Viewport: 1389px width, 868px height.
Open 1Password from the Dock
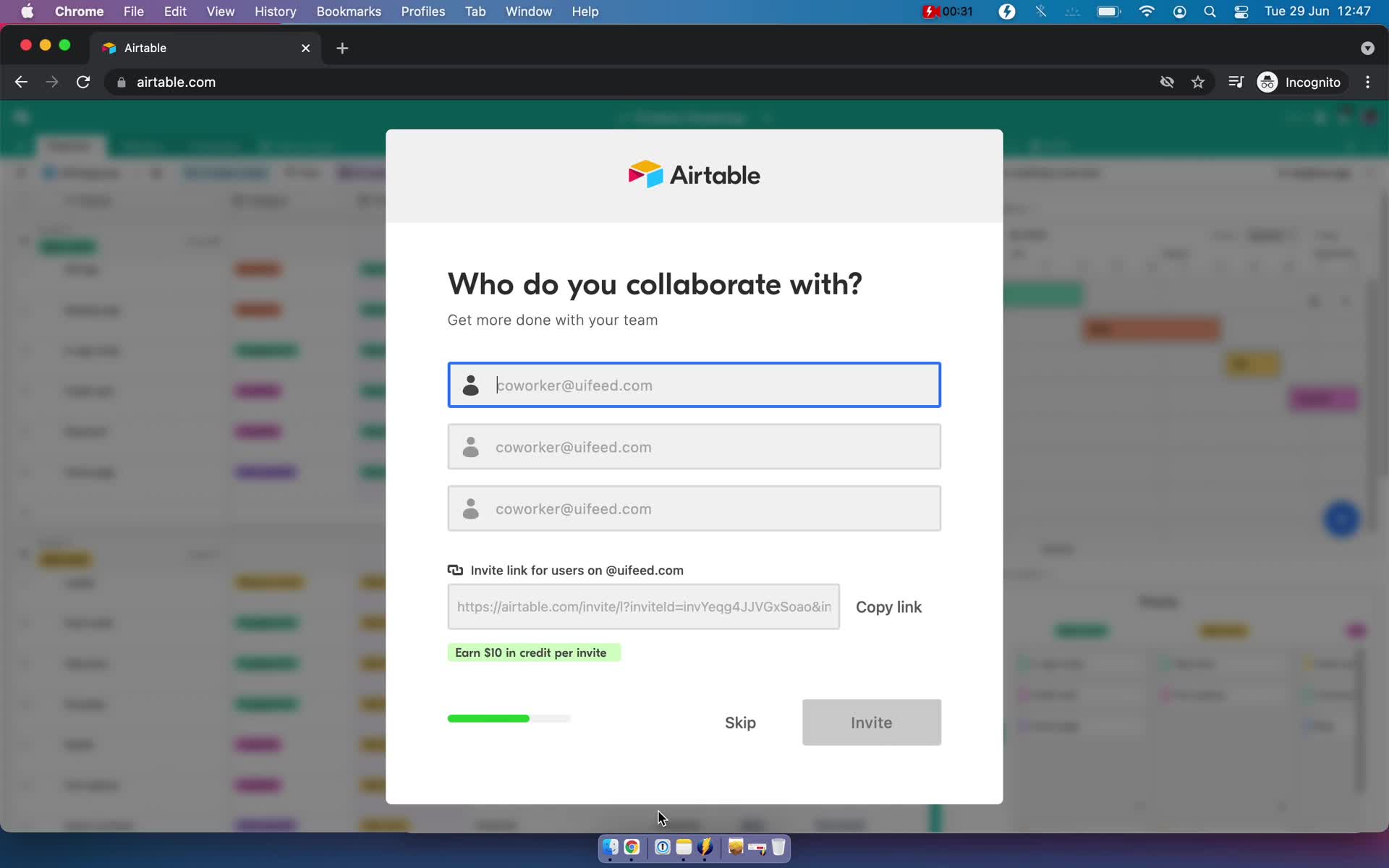pos(662,847)
